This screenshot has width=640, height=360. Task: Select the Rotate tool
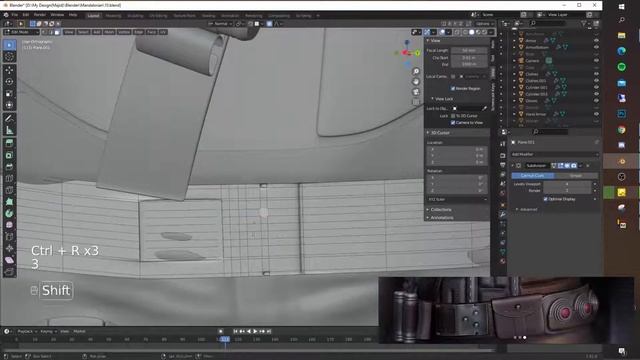point(9,82)
